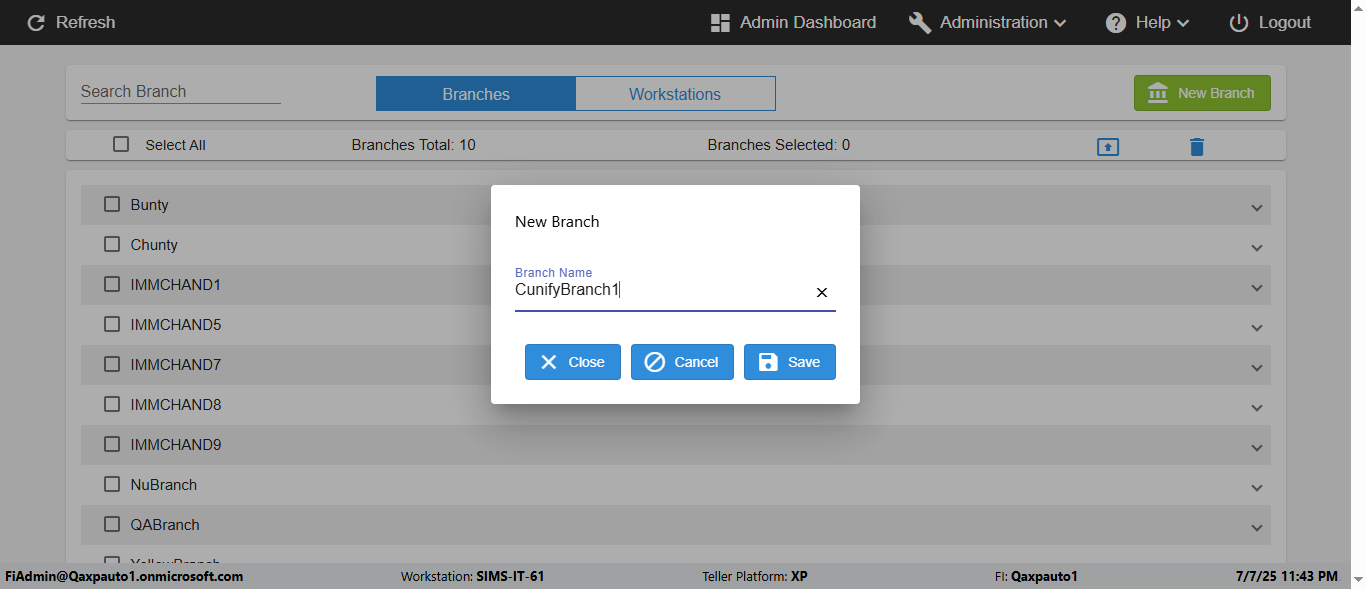Toggle the Select All checkbox
This screenshot has width=1366, height=589.
[x=121, y=144]
